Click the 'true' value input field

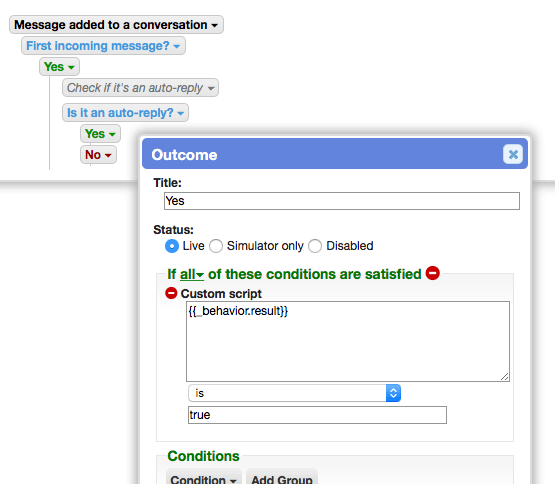[317, 415]
